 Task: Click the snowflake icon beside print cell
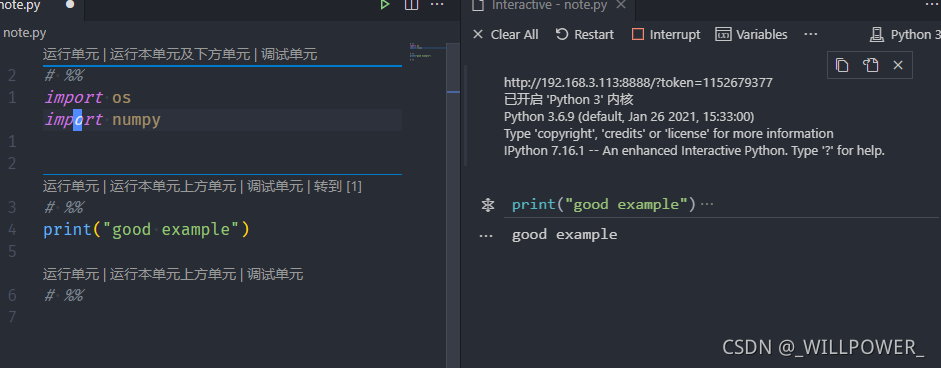click(x=488, y=205)
